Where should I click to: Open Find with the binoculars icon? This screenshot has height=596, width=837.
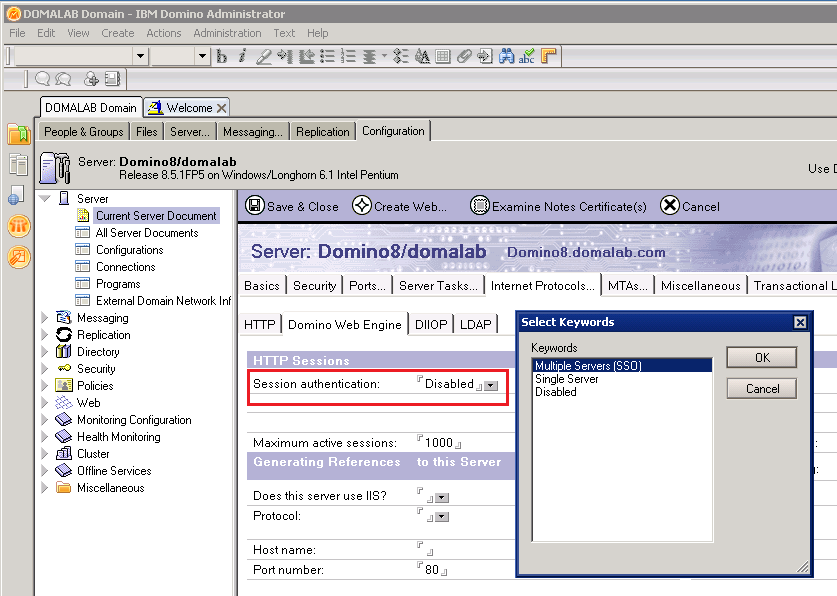click(x=506, y=56)
